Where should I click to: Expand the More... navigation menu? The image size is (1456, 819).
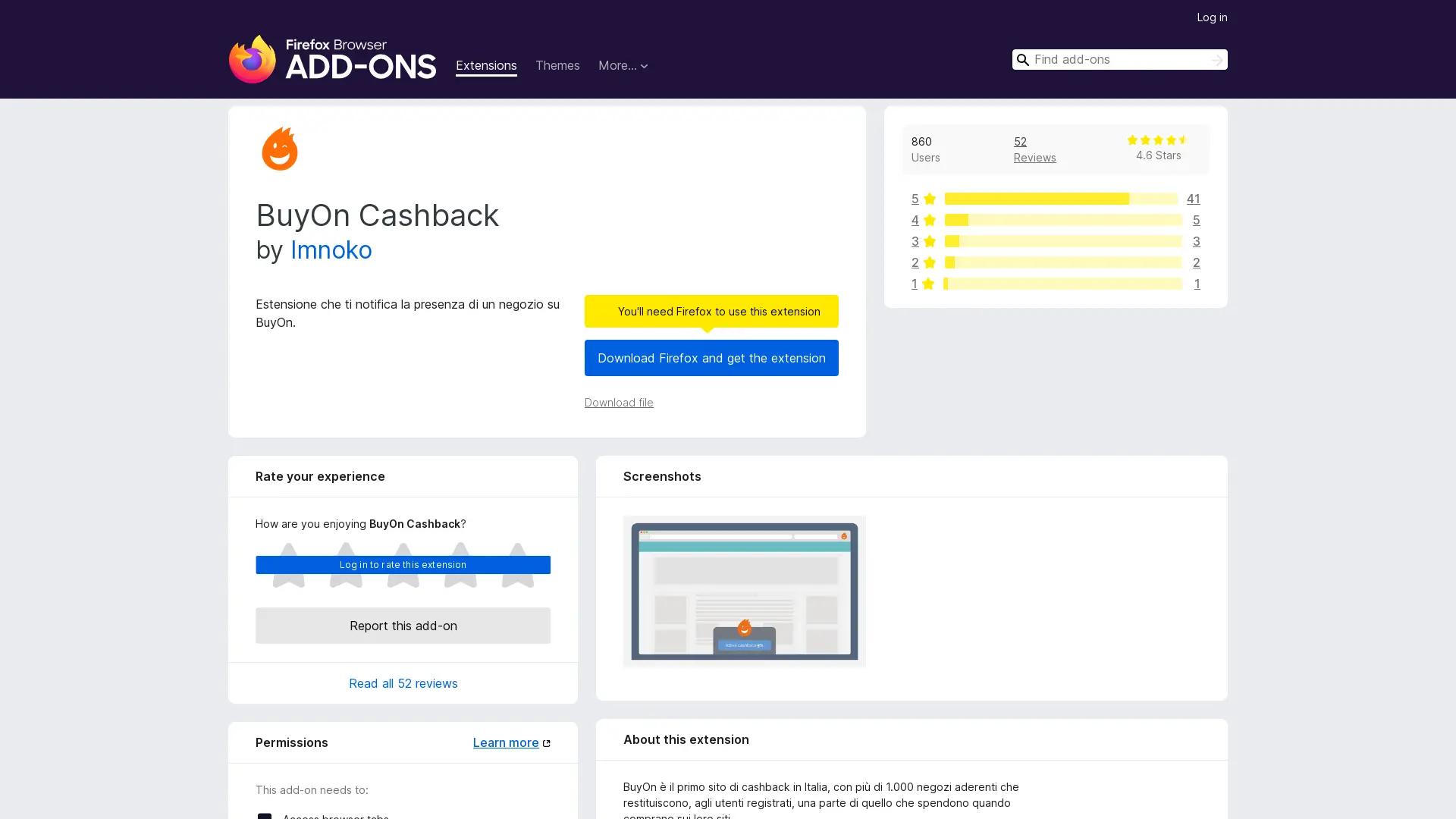pyautogui.click(x=623, y=66)
